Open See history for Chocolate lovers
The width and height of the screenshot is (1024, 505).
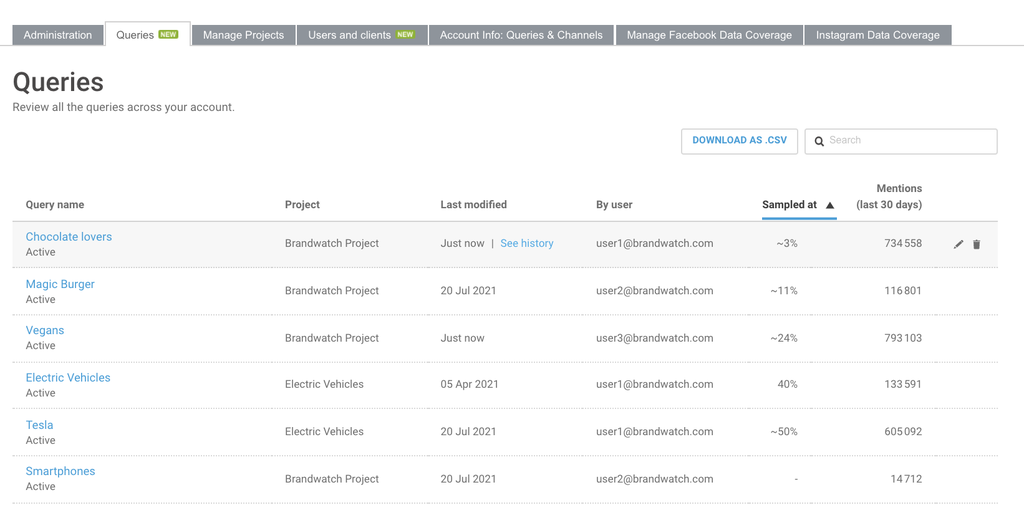tap(527, 243)
